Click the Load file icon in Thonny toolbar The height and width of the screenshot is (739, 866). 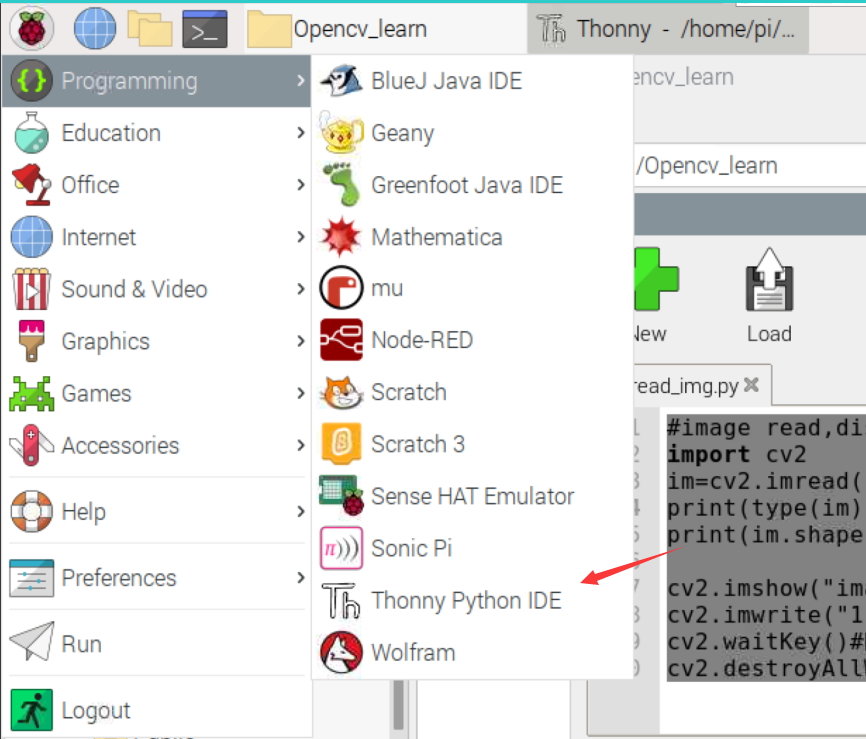769,279
